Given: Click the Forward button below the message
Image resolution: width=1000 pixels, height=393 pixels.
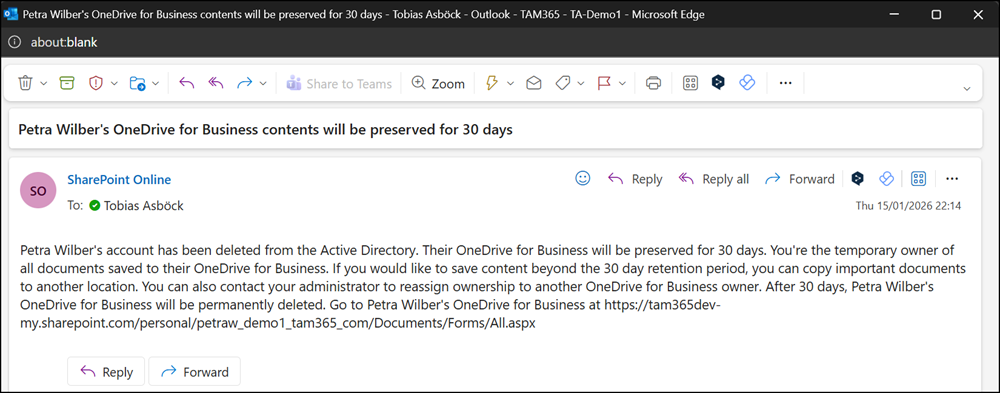Looking at the screenshot, I should pos(195,371).
